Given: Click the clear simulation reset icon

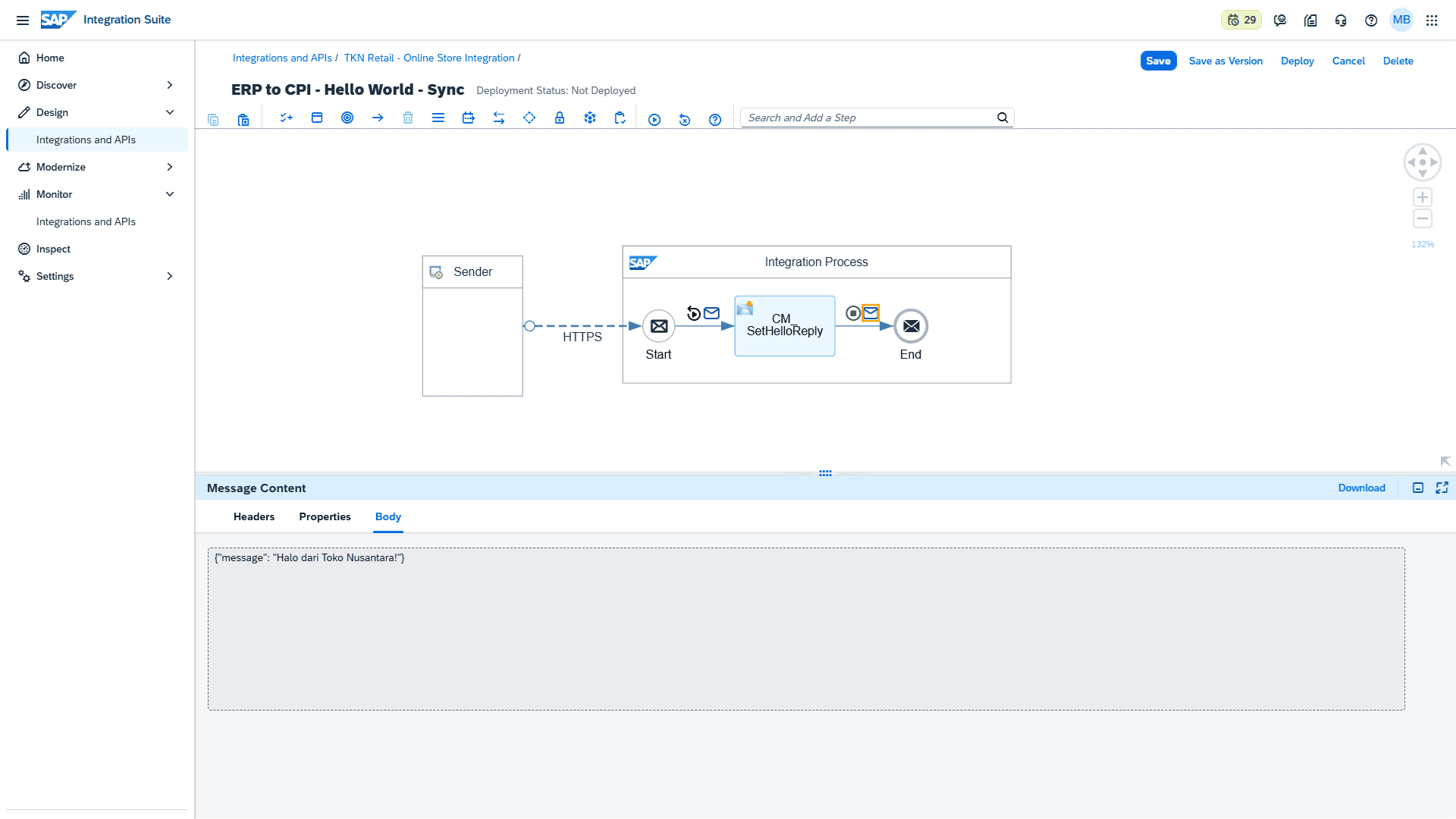Looking at the screenshot, I should [685, 120].
